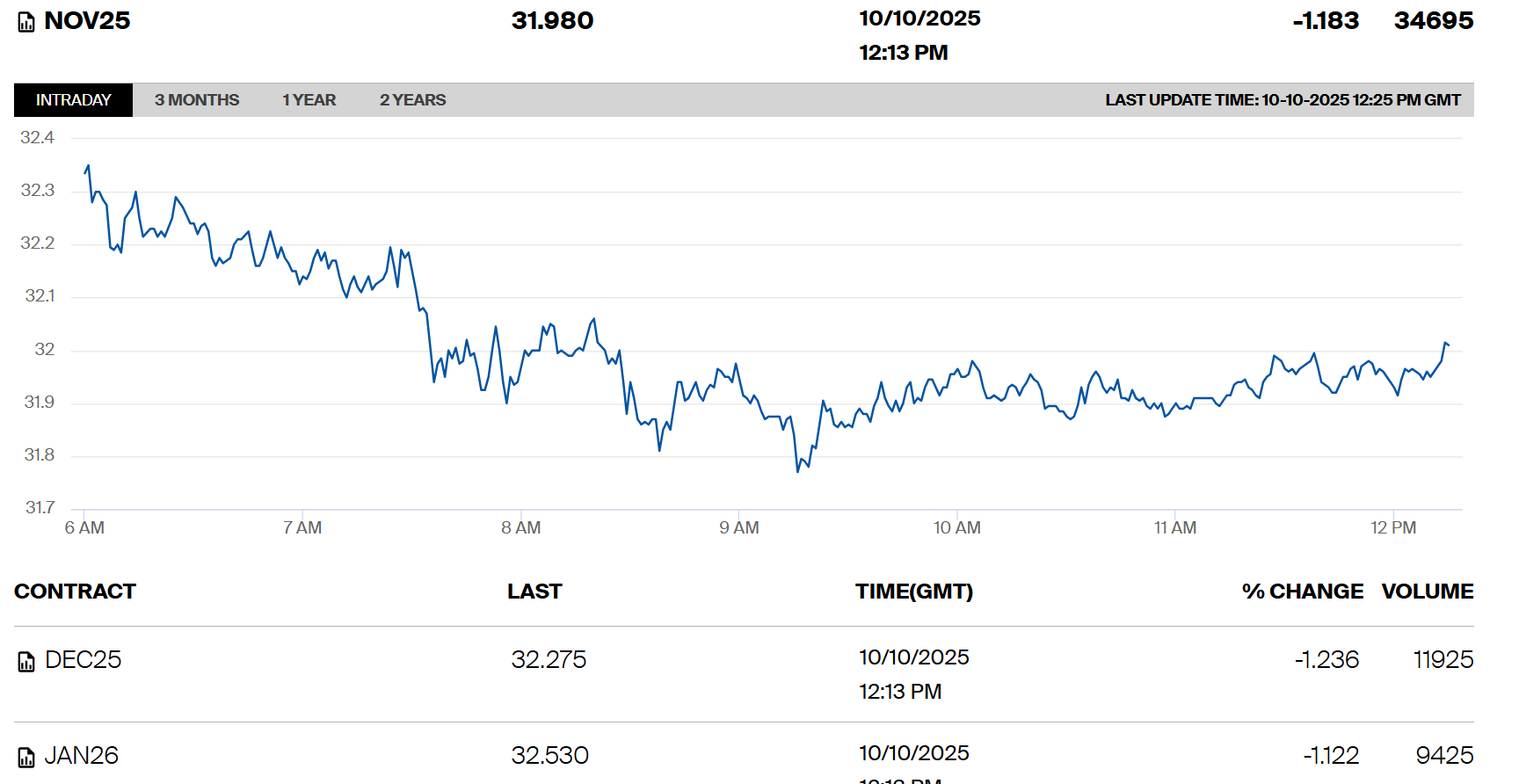Viewport: 1519px width, 784px height.
Task: Select the INTRADAY tab
Action: 73,100
